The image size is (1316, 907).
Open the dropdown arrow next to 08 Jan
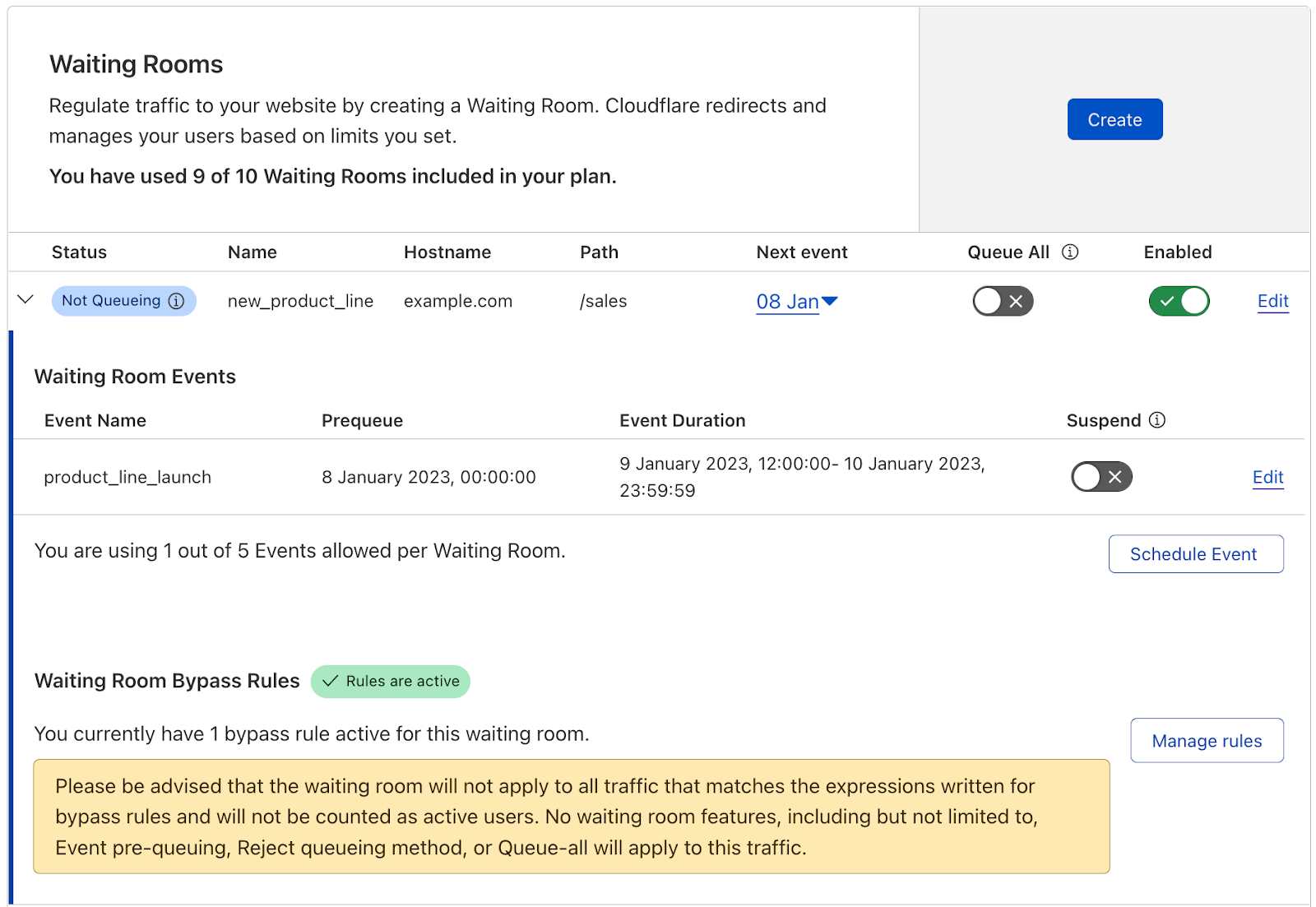(830, 301)
